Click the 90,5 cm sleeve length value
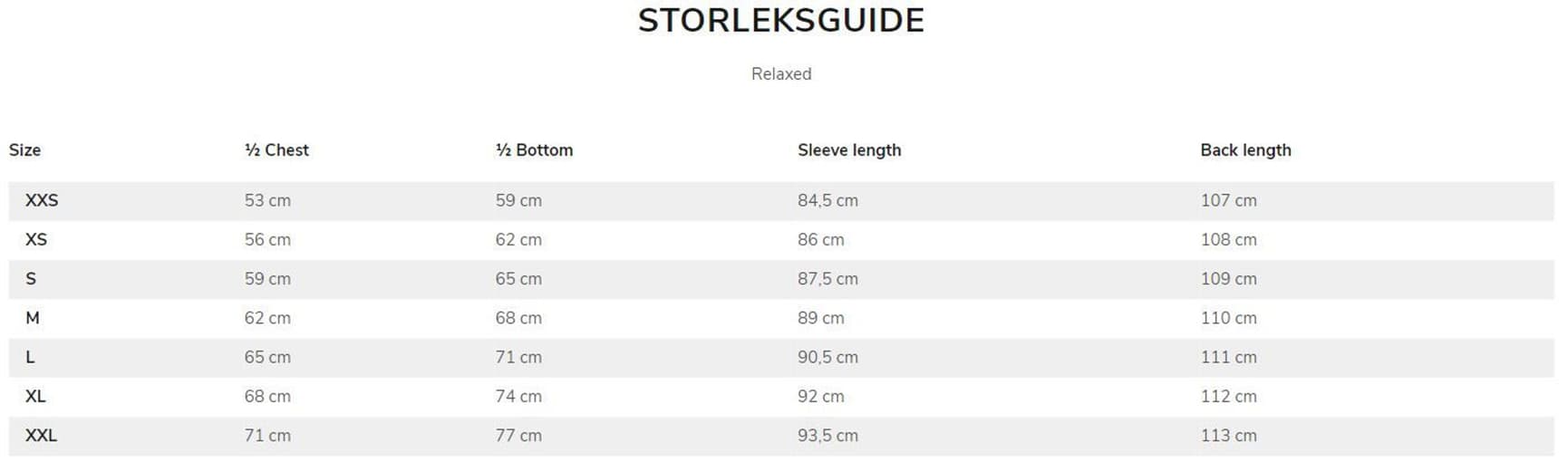This screenshot has width=1568, height=462. (827, 357)
